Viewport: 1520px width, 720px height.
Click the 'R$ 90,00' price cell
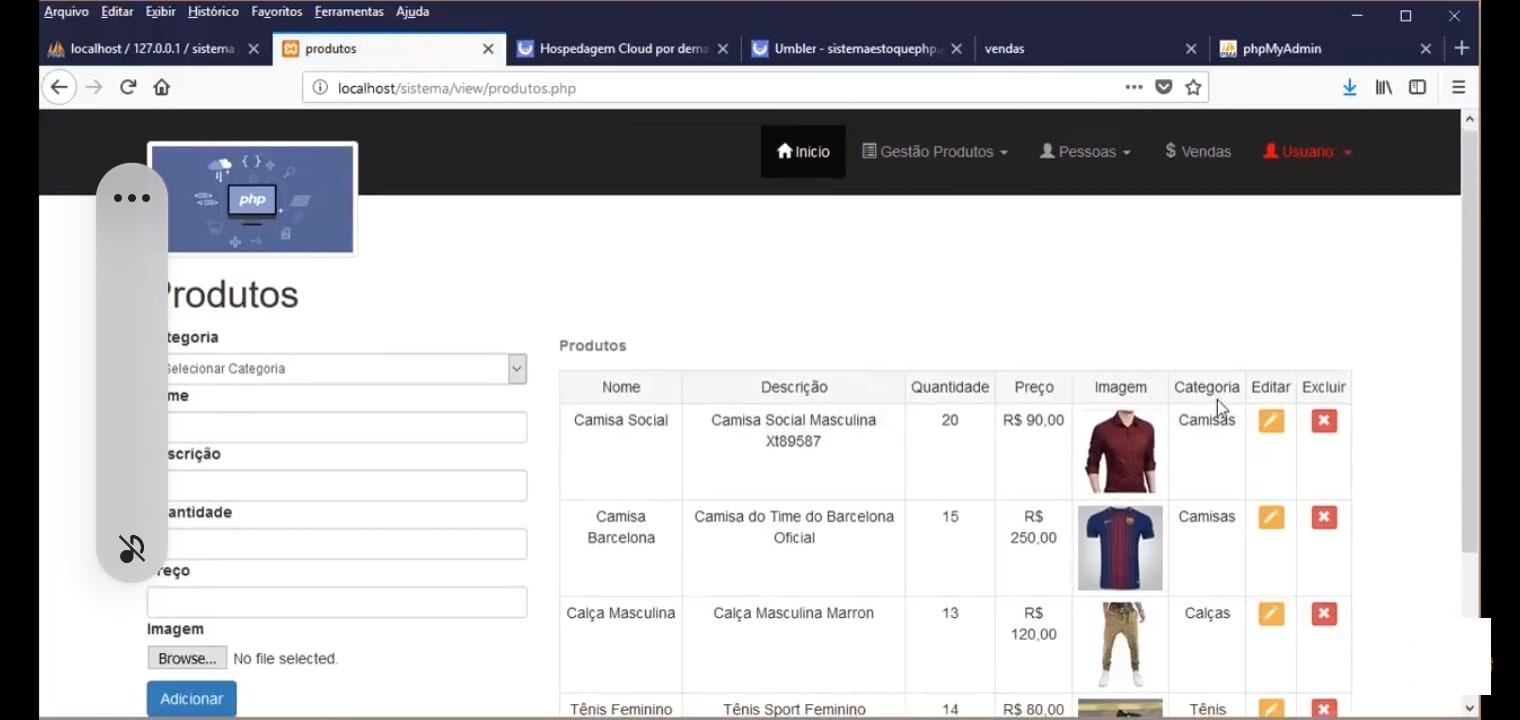click(x=1034, y=420)
